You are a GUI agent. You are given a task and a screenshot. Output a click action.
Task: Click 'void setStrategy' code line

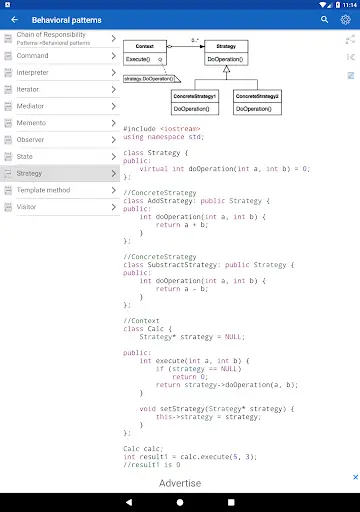[217, 409]
